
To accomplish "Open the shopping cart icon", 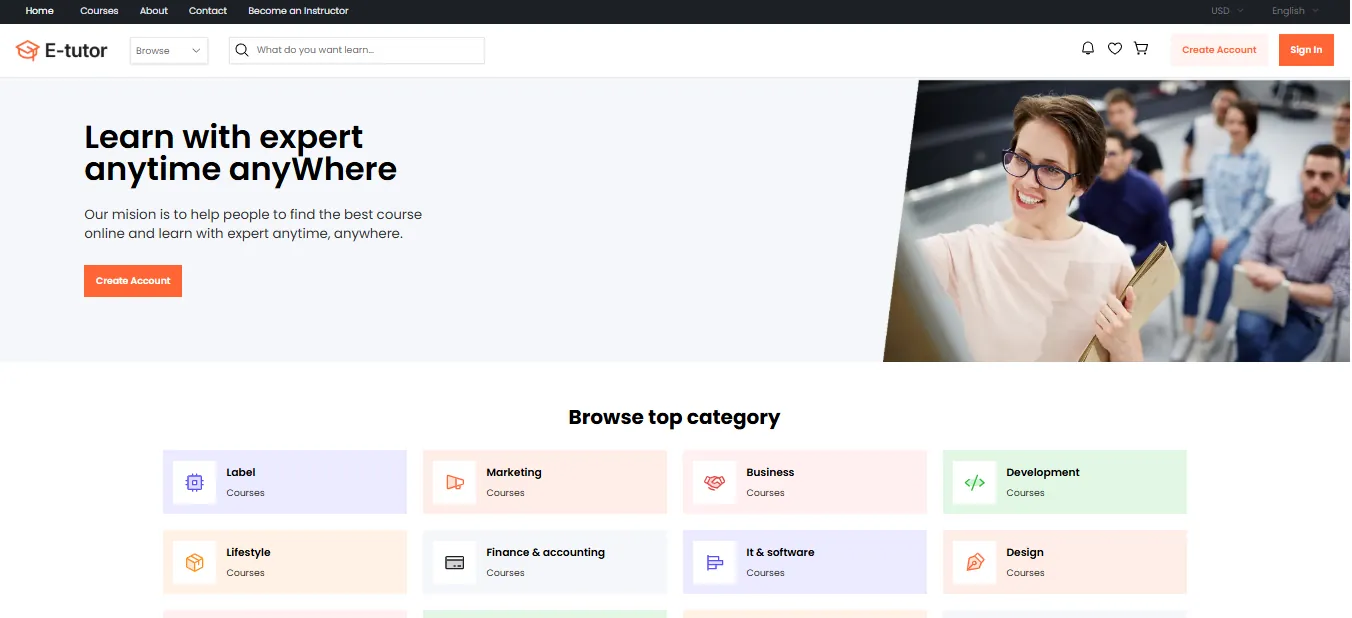I will point(1141,48).
